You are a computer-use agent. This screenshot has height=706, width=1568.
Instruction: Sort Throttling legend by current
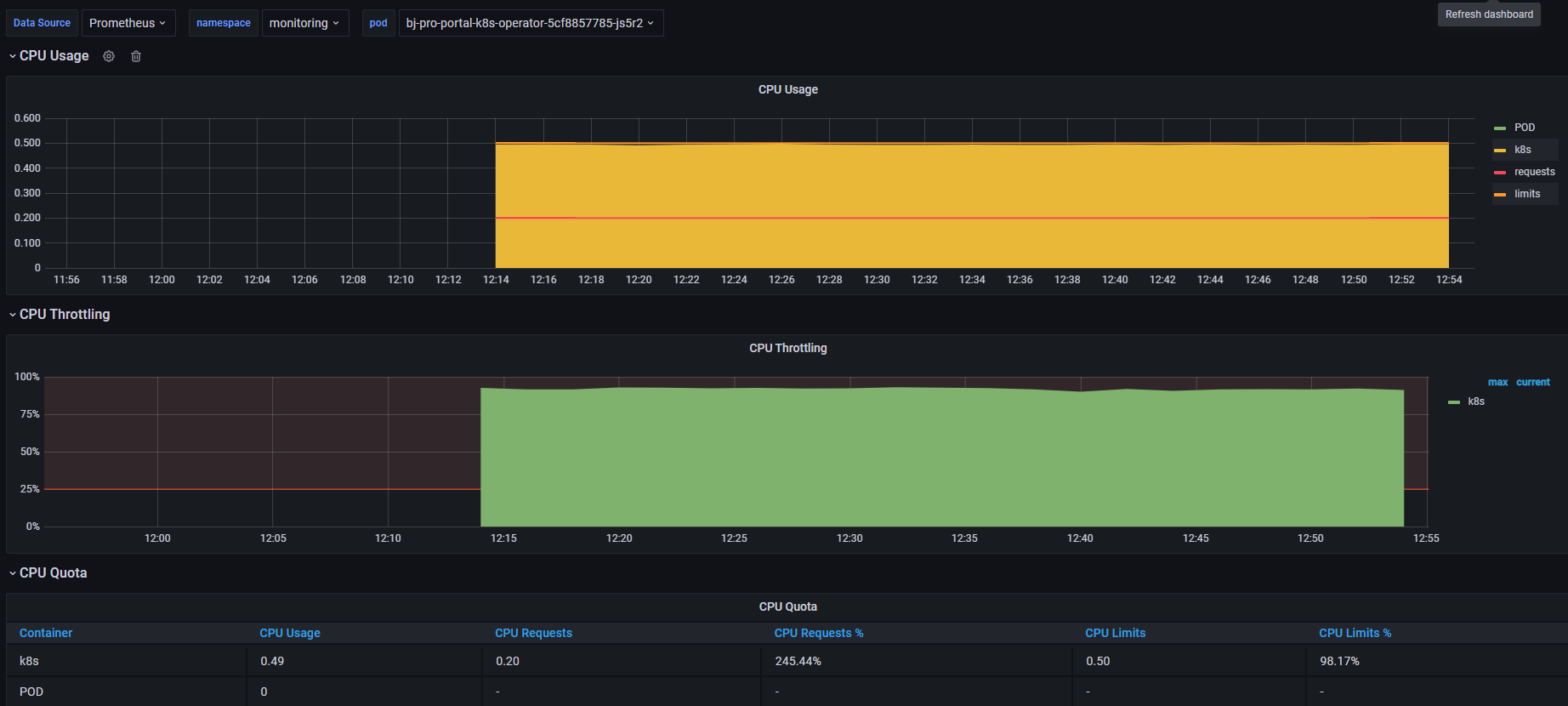1533,382
